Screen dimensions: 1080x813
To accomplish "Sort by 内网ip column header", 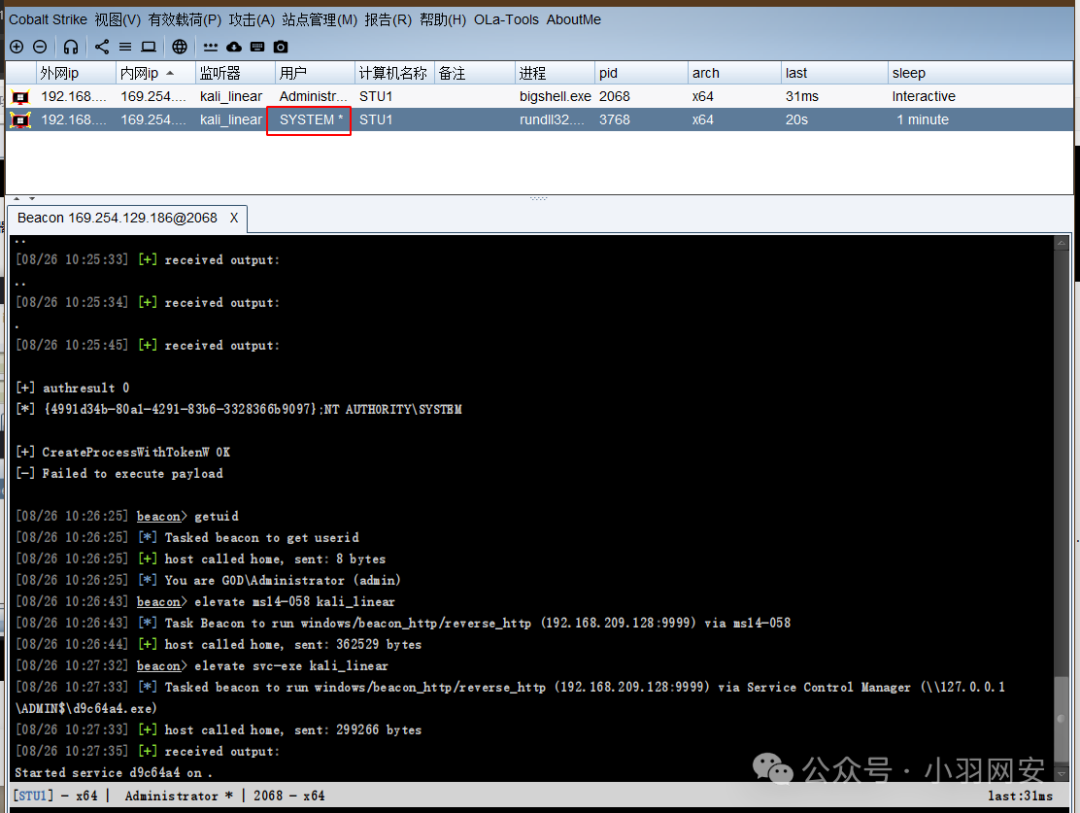I will coord(155,73).
